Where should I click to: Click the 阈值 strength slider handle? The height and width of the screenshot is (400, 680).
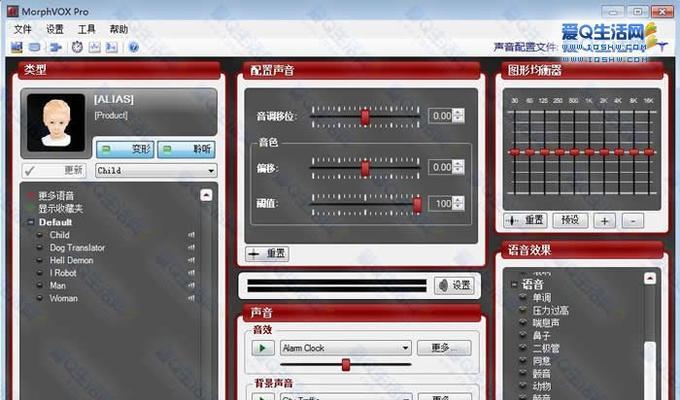(x=417, y=204)
